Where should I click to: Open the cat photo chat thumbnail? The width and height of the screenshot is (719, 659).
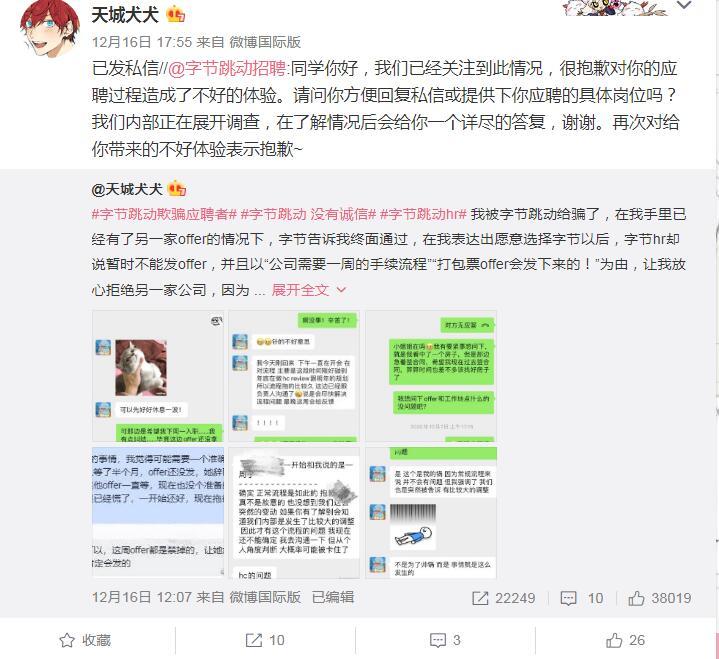pos(158,376)
